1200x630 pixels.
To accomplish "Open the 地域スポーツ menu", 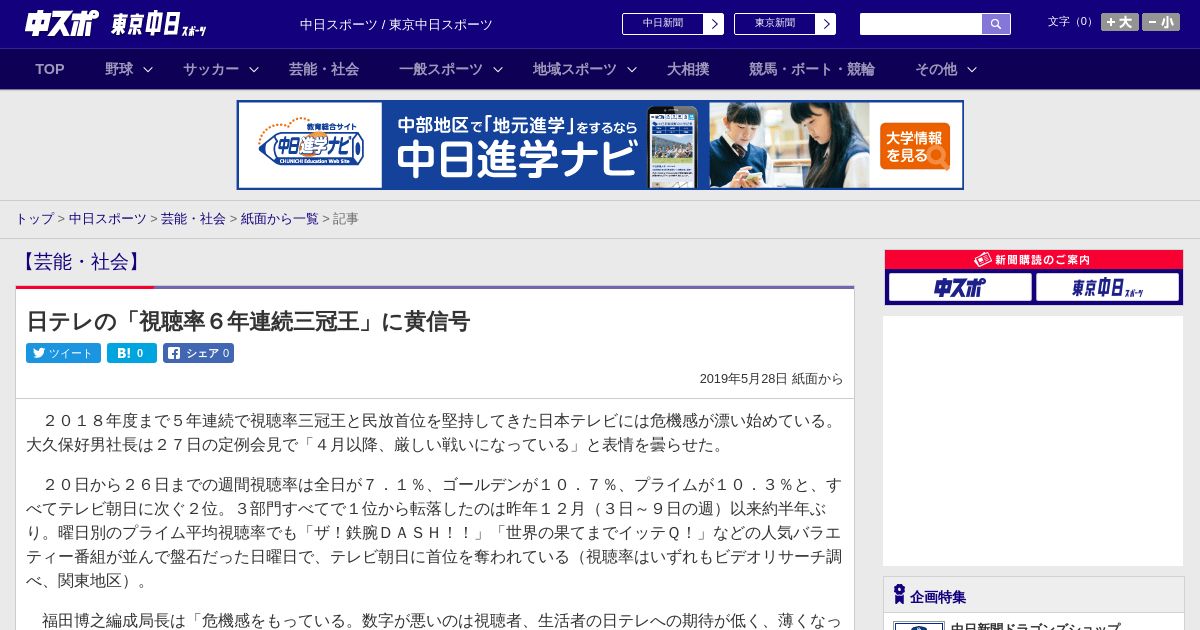I will pyautogui.click(x=575, y=69).
